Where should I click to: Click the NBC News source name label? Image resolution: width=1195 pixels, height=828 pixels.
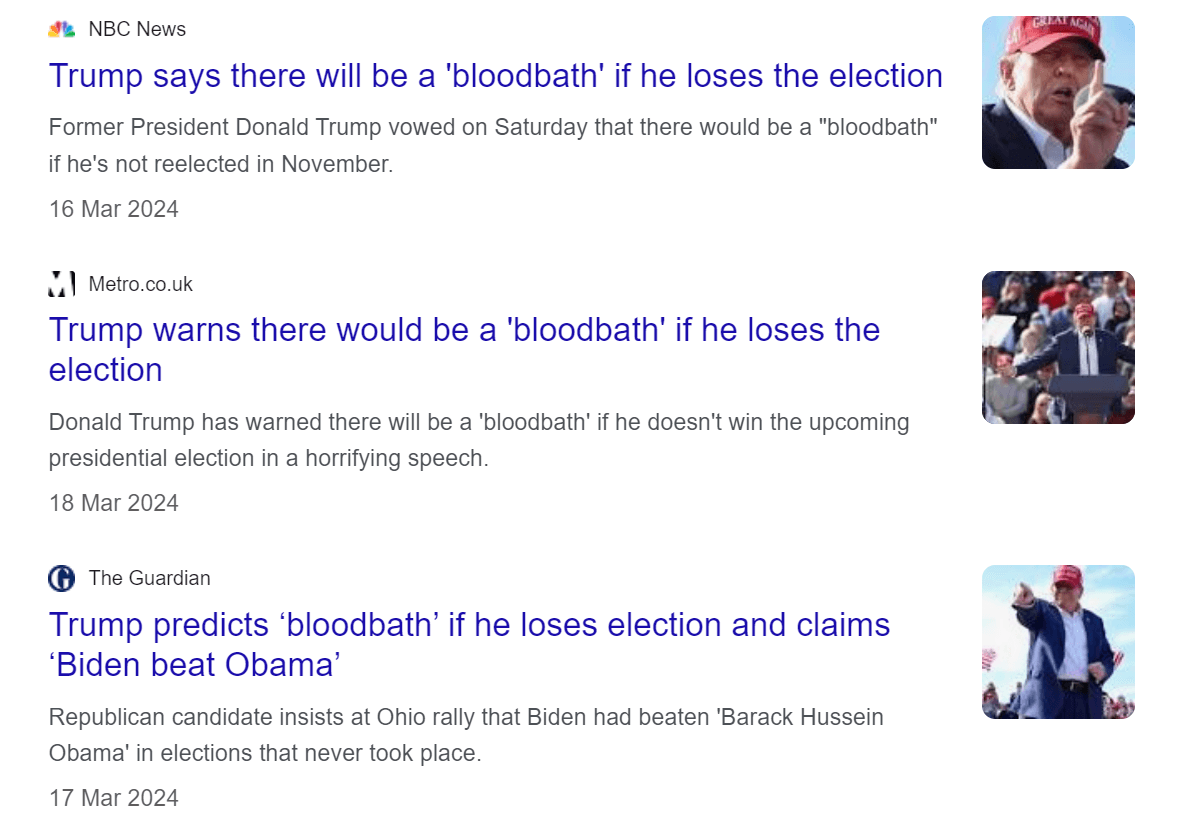click(x=137, y=29)
